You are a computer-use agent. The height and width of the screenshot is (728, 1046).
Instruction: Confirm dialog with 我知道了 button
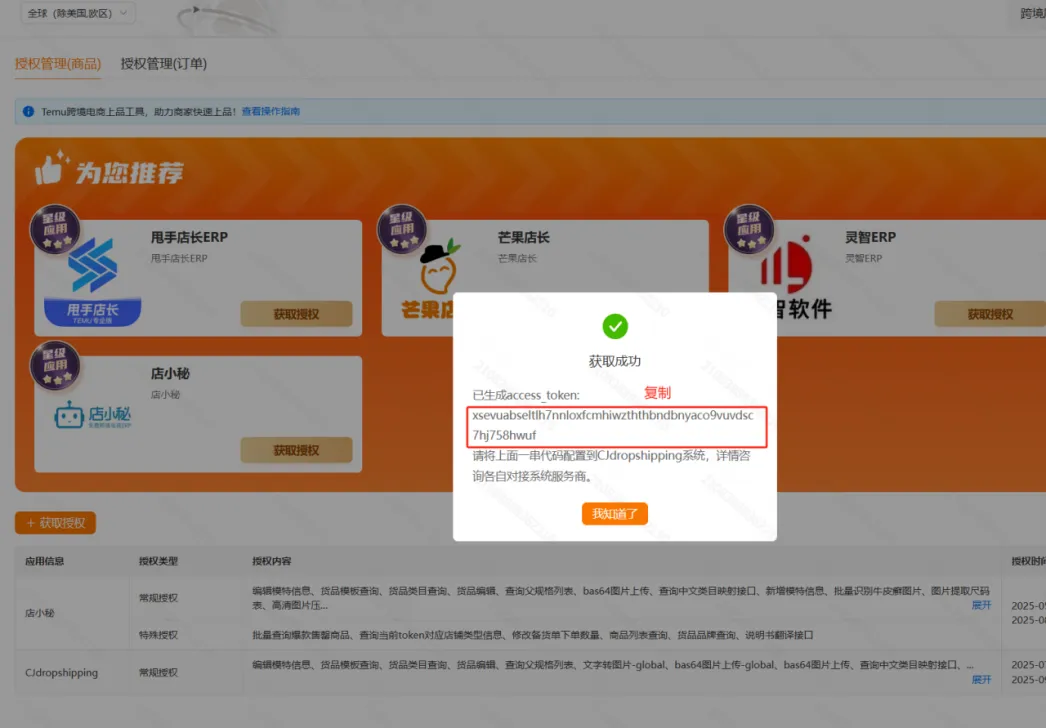pos(615,513)
